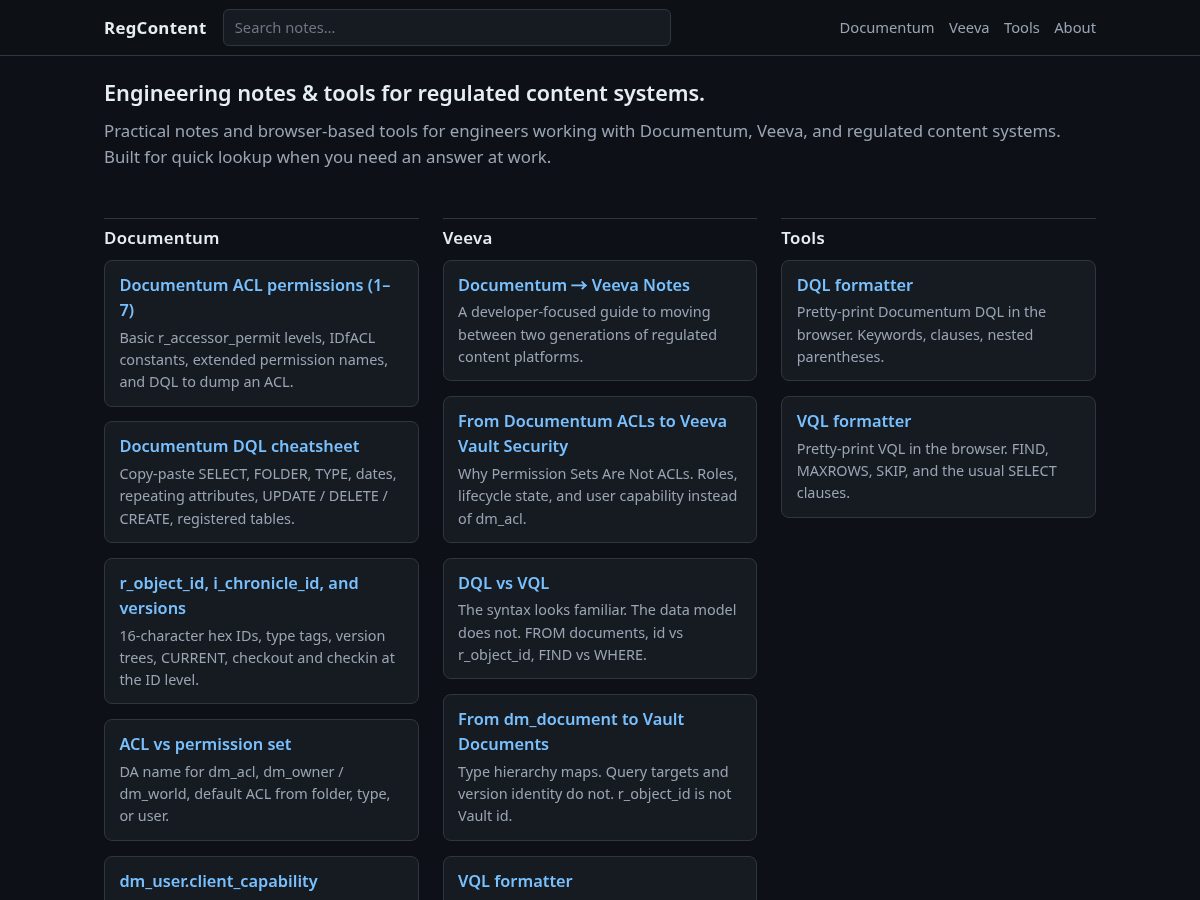Click the Veeva column heading
This screenshot has height=900, width=1200.
(x=468, y=238)
